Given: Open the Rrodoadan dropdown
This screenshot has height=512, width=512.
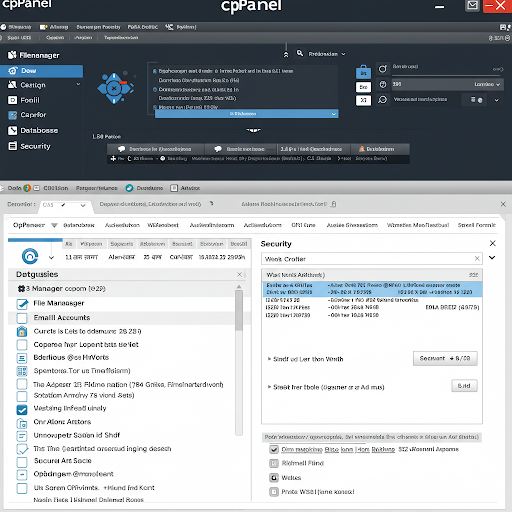Looking at the screenshot, I should (x=327, y=54).
